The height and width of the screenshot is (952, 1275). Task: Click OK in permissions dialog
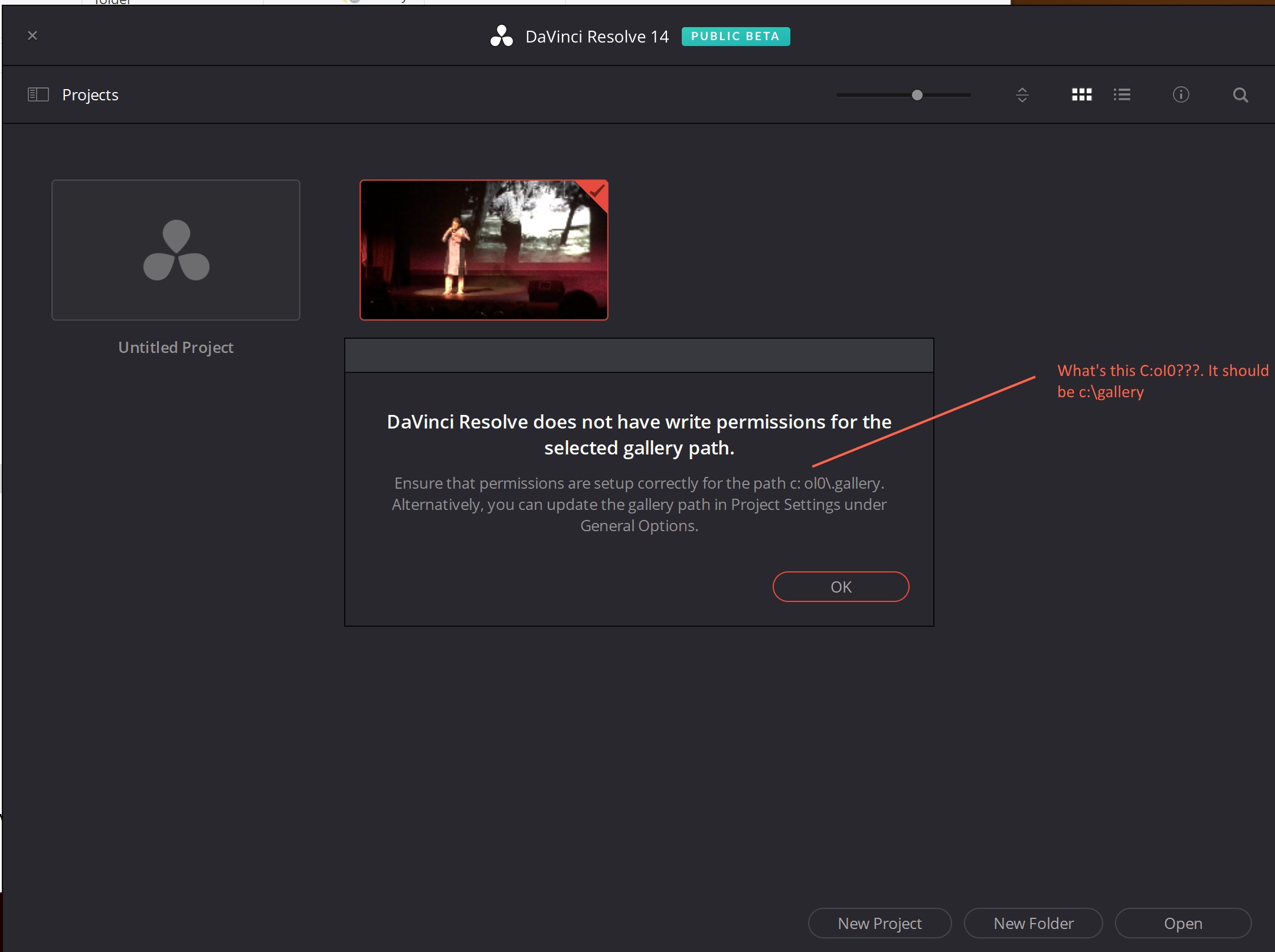841,587
